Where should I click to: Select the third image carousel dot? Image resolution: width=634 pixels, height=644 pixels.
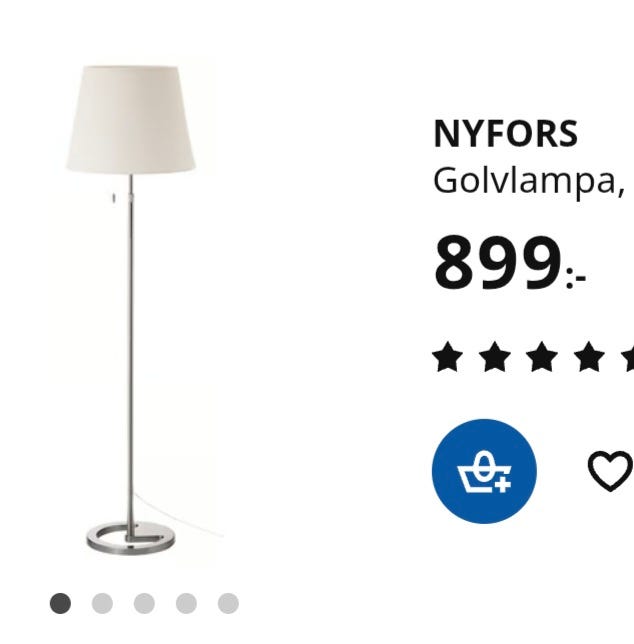tap(144, 603)
